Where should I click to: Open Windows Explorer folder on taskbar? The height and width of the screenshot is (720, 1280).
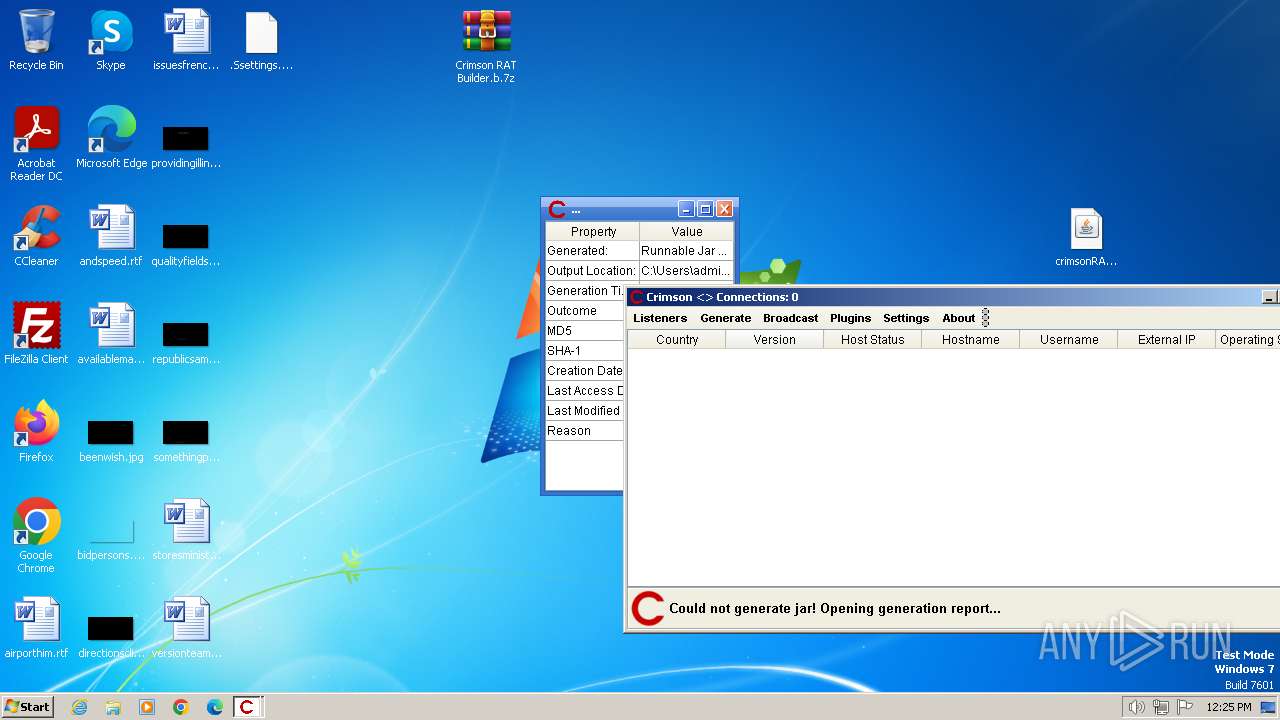coord(113,707)
